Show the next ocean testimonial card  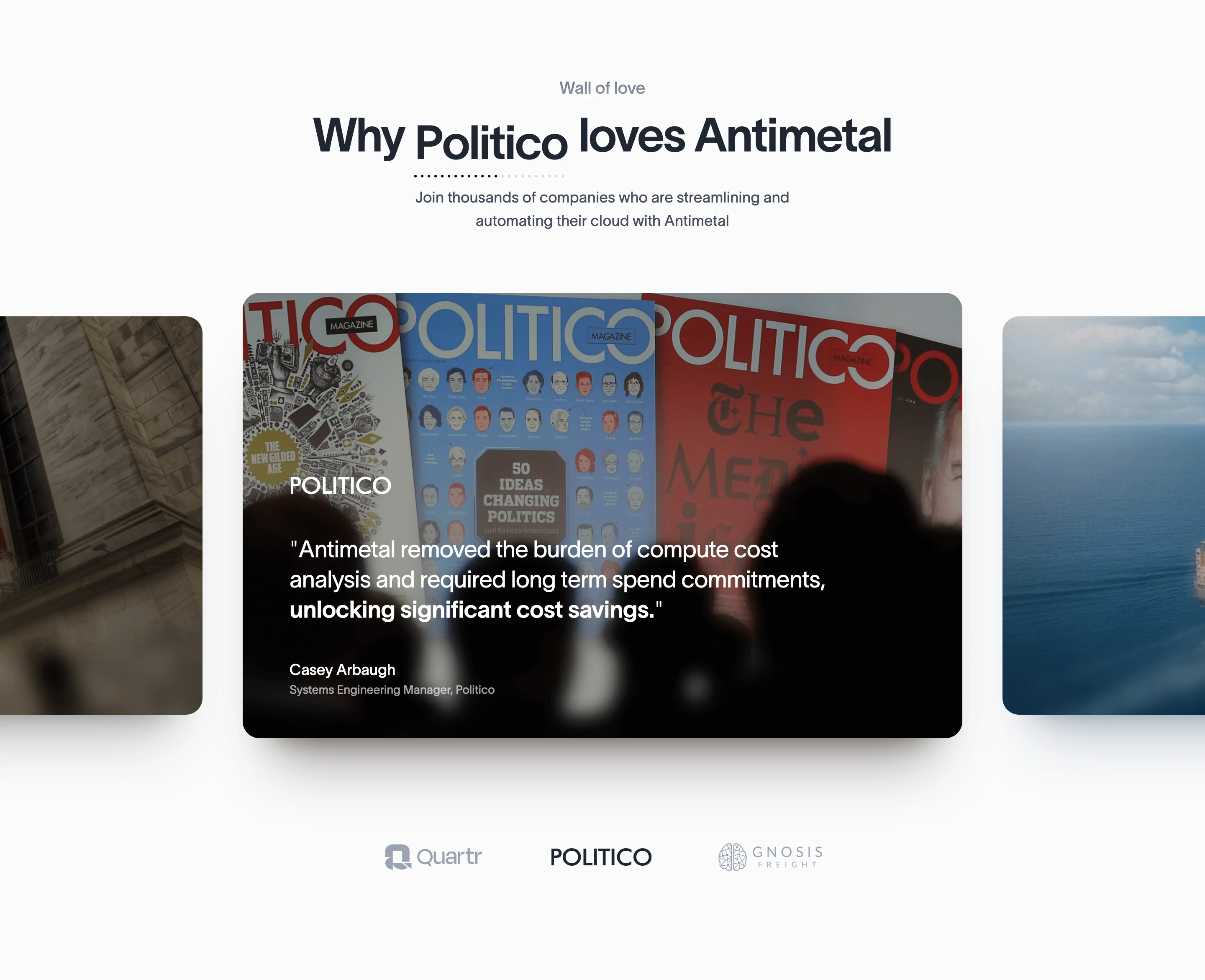[x=1103, y=516]
